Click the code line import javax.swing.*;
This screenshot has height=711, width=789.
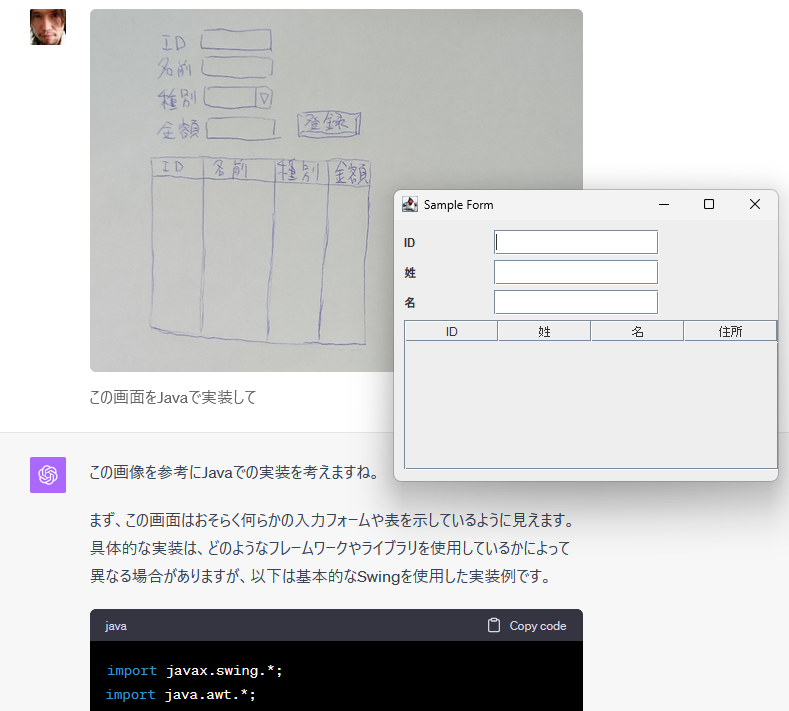(x=195, y=671)
